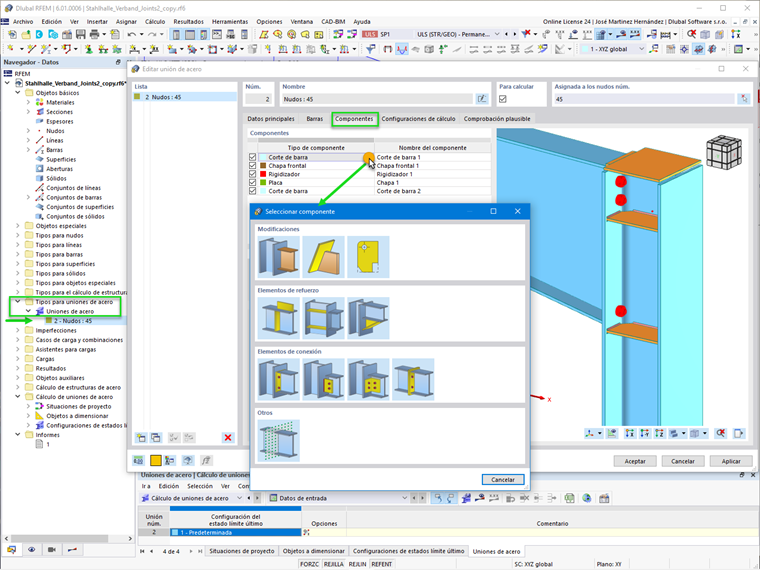The width and height of the screenshot is (760, 570).
Task: Click the Aceptar button
Action: click(635, 461)
